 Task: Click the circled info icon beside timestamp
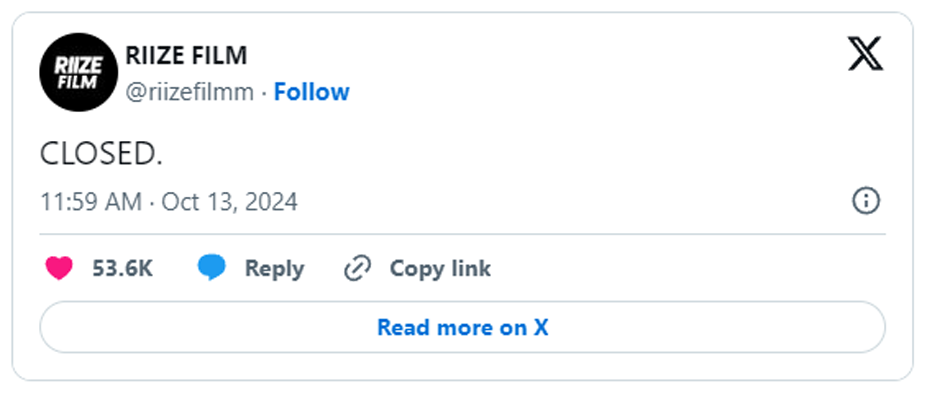(x=866, y=202)
